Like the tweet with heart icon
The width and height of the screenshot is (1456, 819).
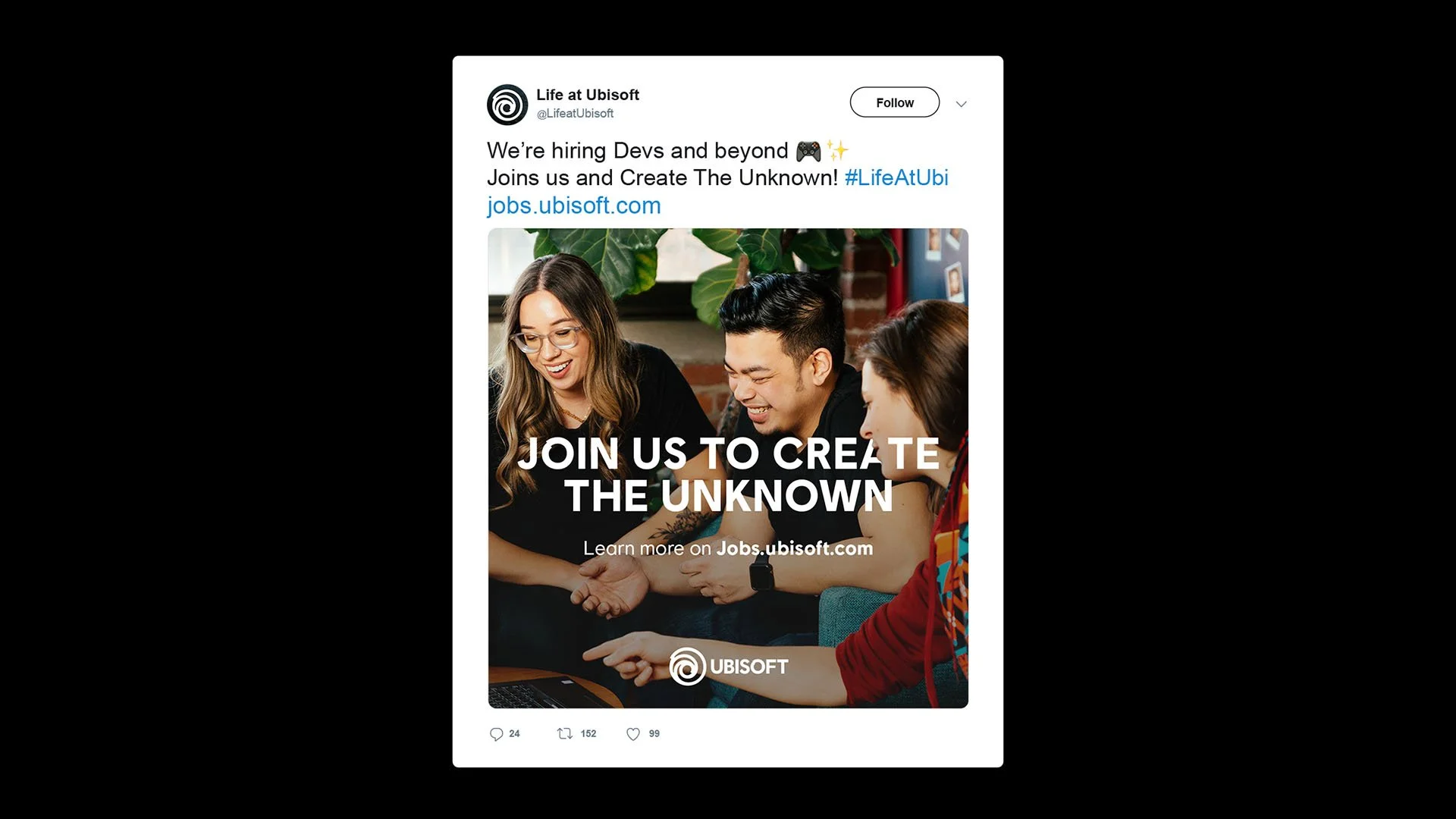point(633,734)
